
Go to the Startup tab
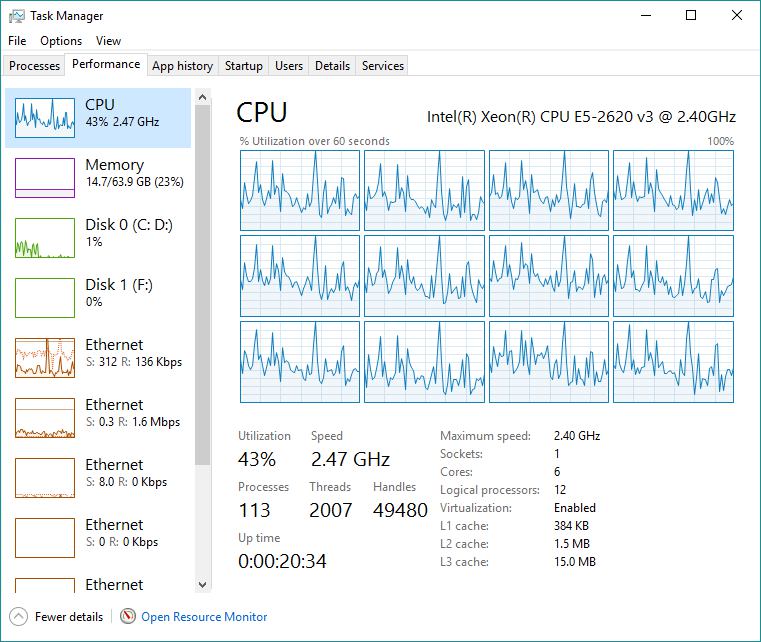244,66
